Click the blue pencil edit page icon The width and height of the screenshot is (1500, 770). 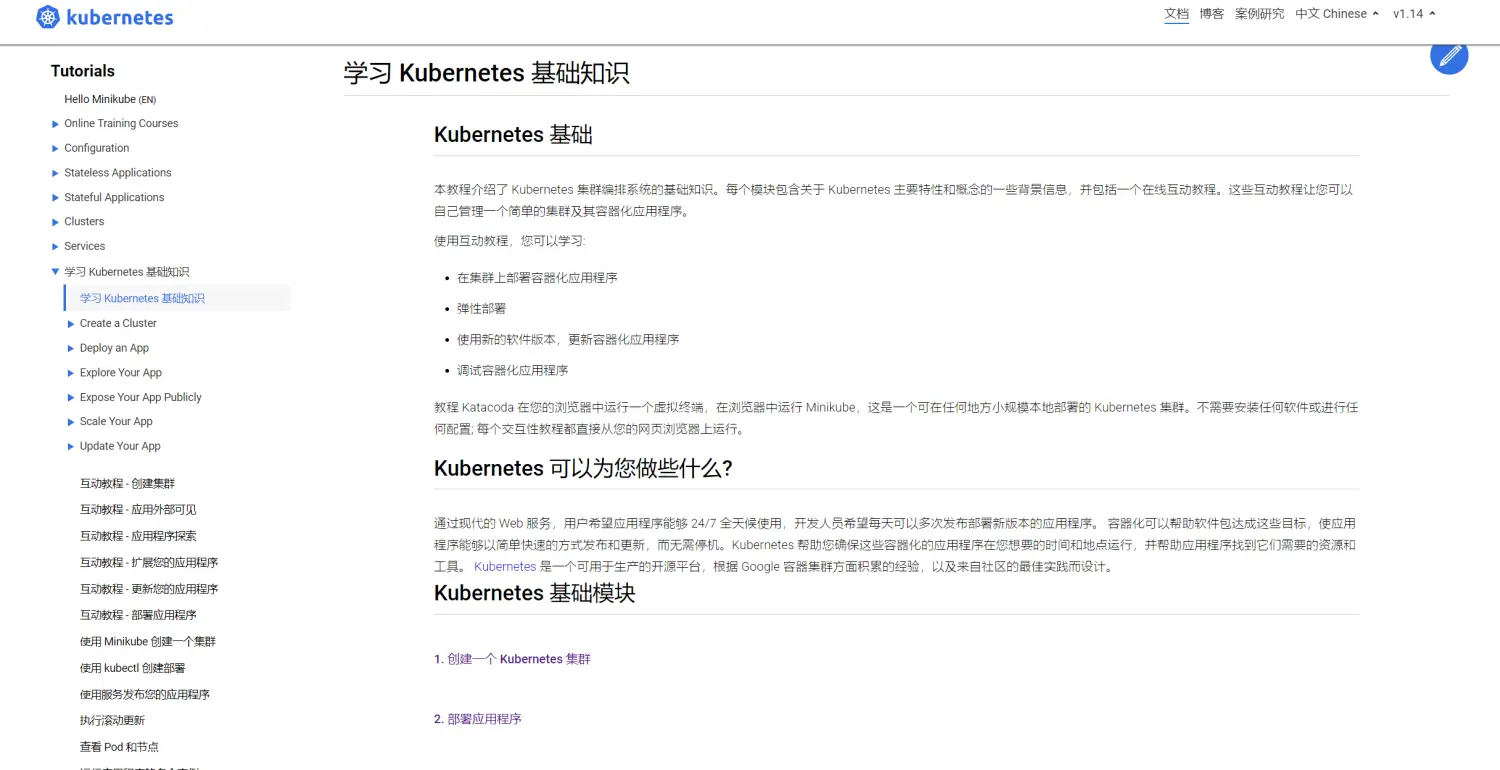tap(1449, 55)
